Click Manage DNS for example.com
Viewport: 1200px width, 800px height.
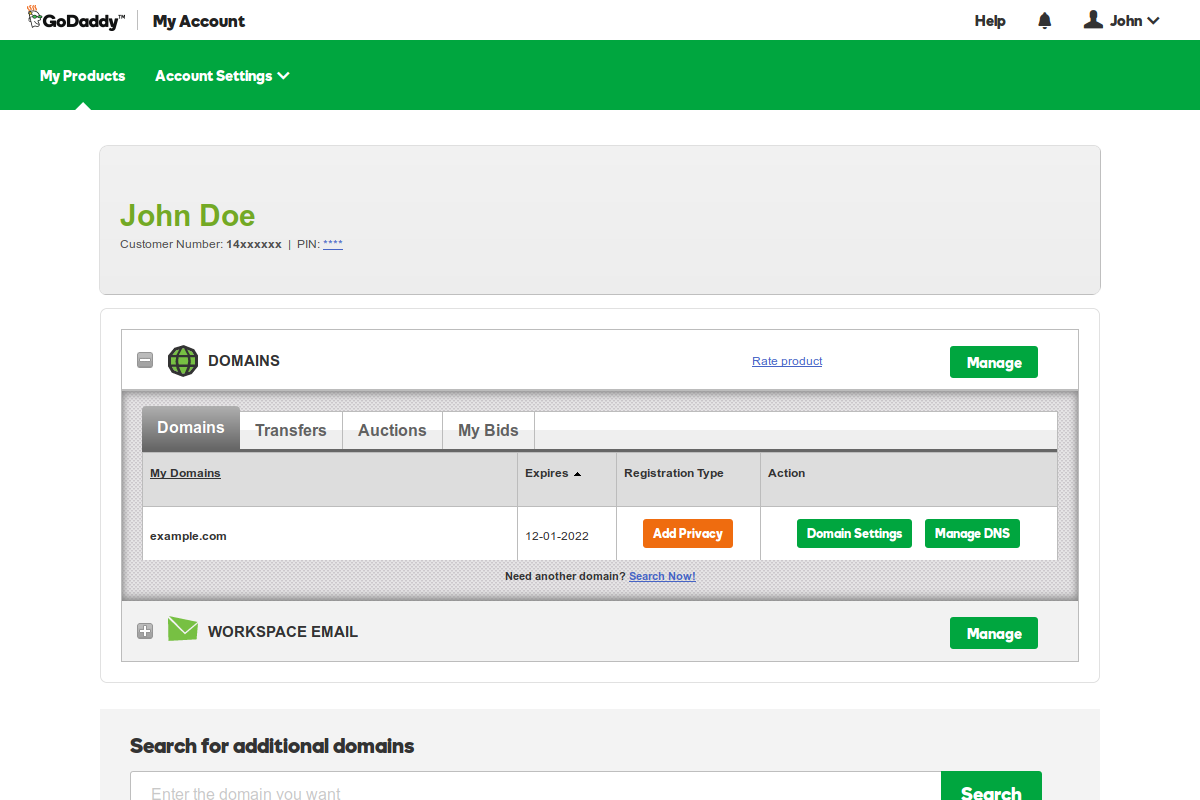(x=972, y=533)
